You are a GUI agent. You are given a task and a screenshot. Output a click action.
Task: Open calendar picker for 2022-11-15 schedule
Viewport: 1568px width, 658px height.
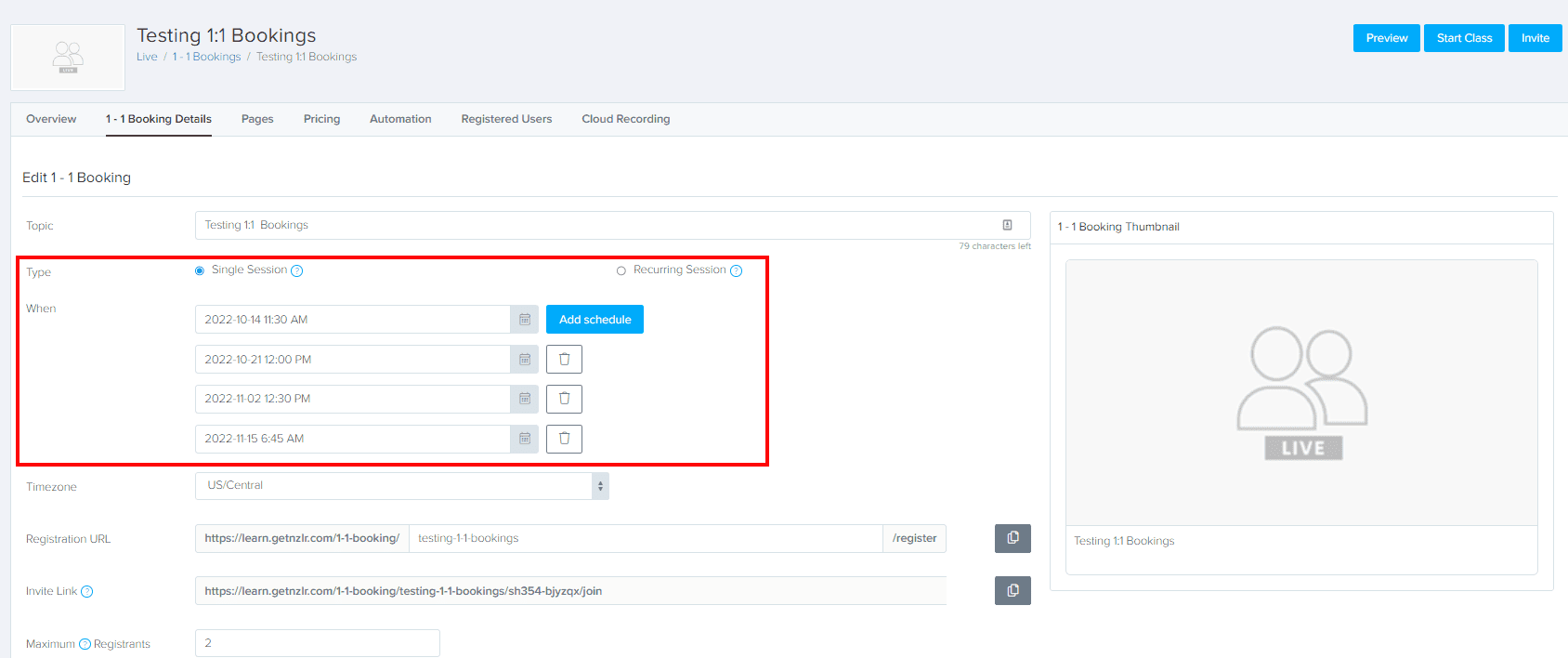pyautogui.click(x=525, y=439)
